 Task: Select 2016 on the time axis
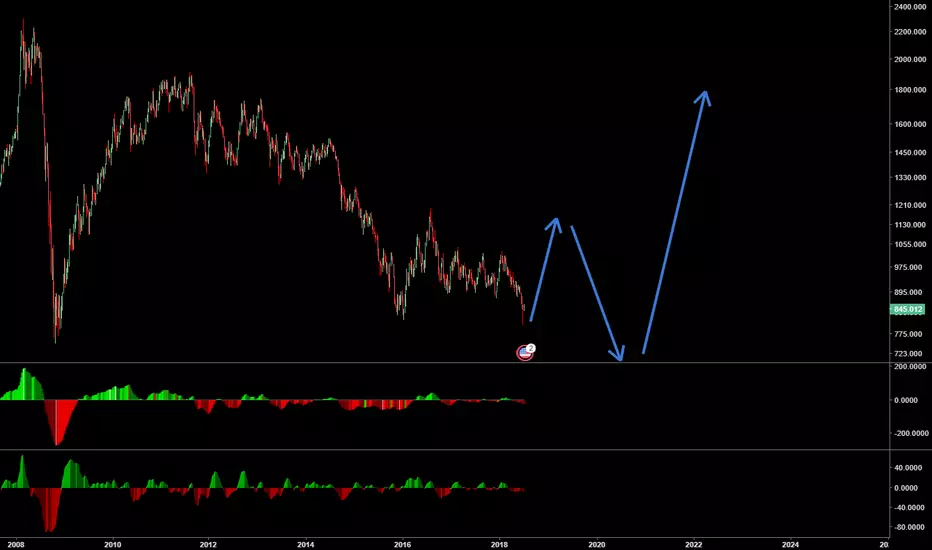point(402,545)
